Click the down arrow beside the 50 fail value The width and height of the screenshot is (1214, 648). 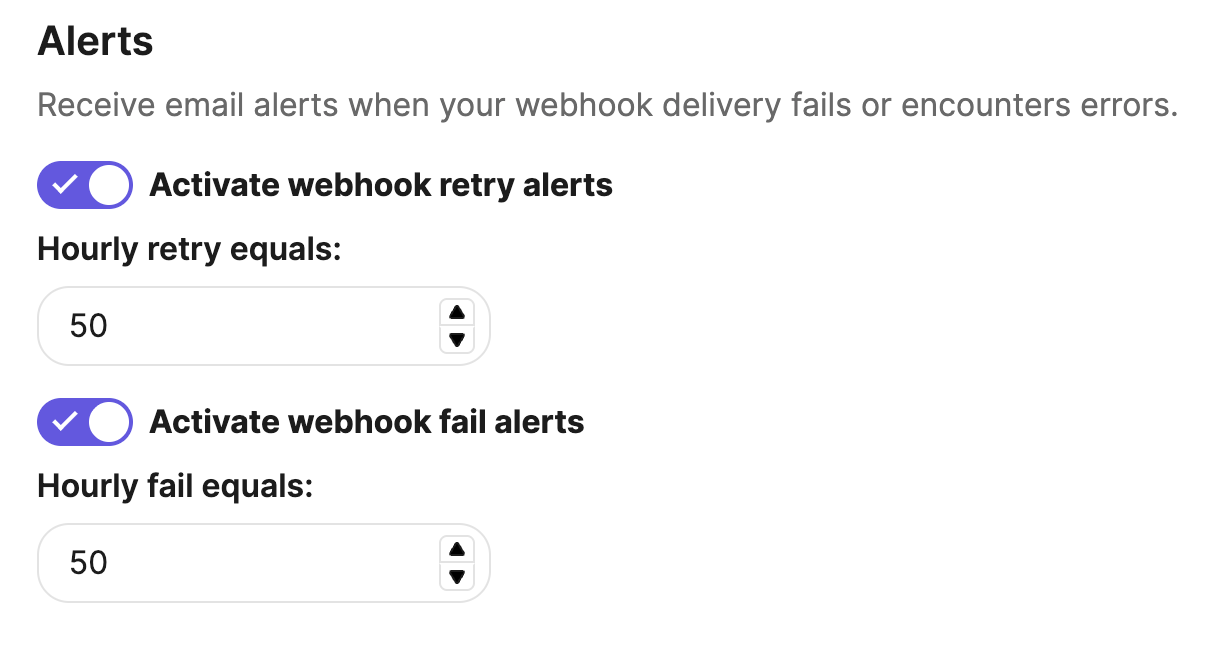(457, 576)
